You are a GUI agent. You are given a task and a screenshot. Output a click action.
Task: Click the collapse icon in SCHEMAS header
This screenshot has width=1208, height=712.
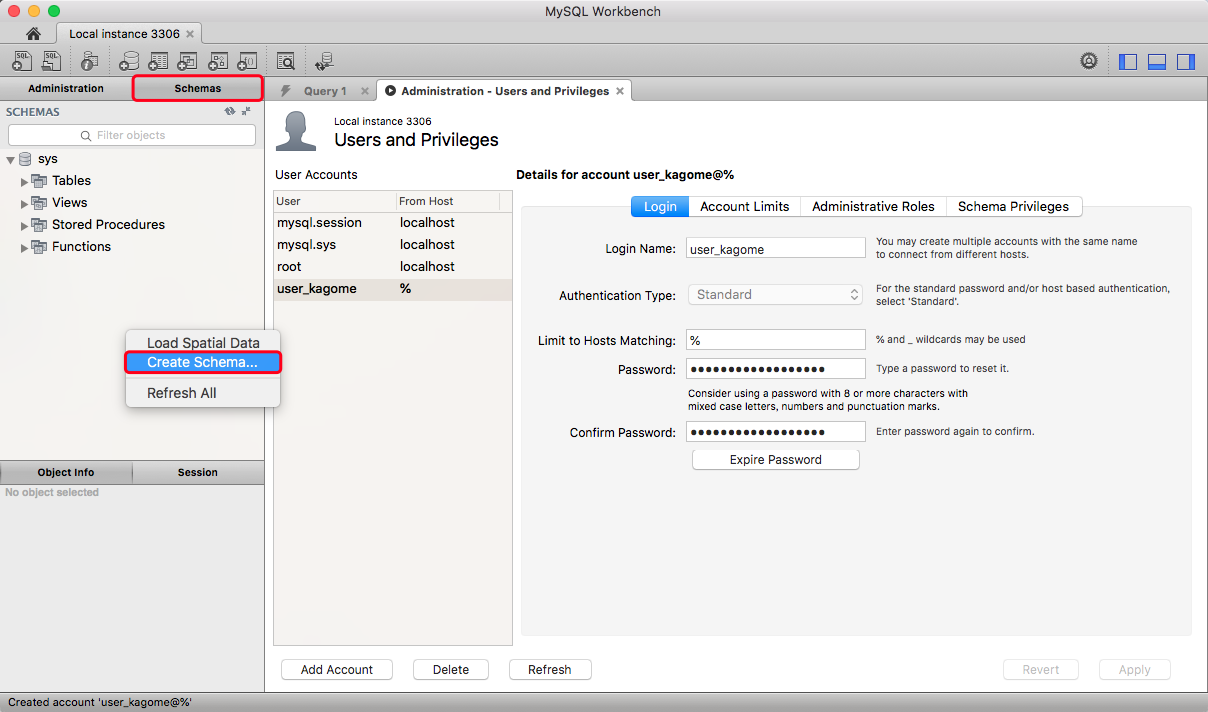pyautogui.click(x=246, y=111)
